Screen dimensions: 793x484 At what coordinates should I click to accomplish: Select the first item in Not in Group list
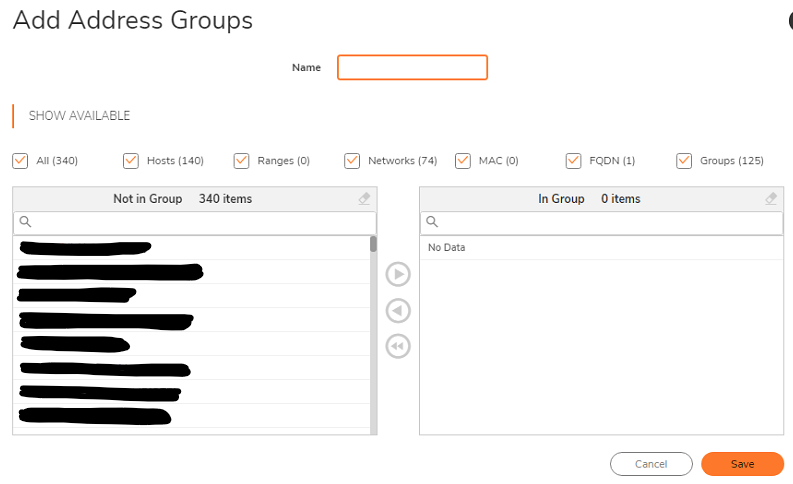pos(85,247)
